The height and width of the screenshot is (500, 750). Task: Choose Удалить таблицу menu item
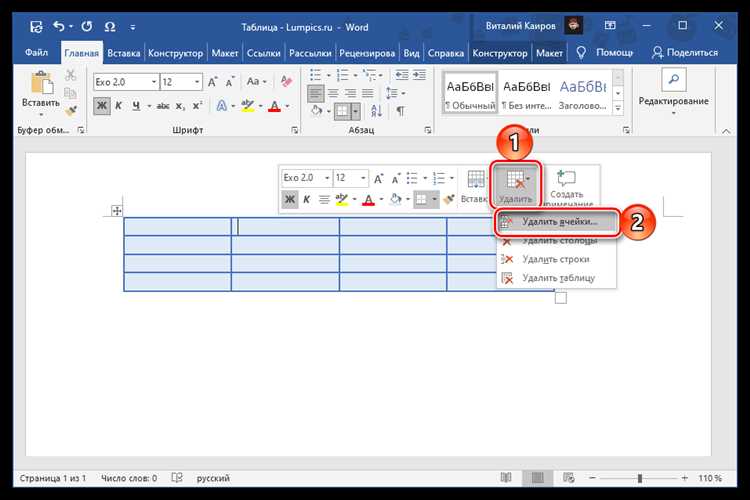point(556,278)
